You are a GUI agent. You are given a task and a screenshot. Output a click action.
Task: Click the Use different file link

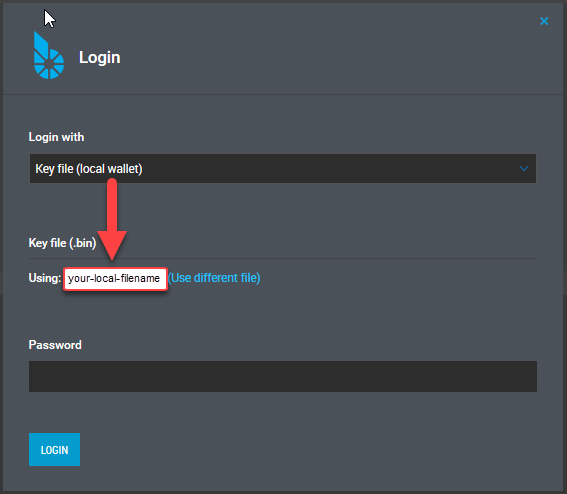tap(214, 278)
